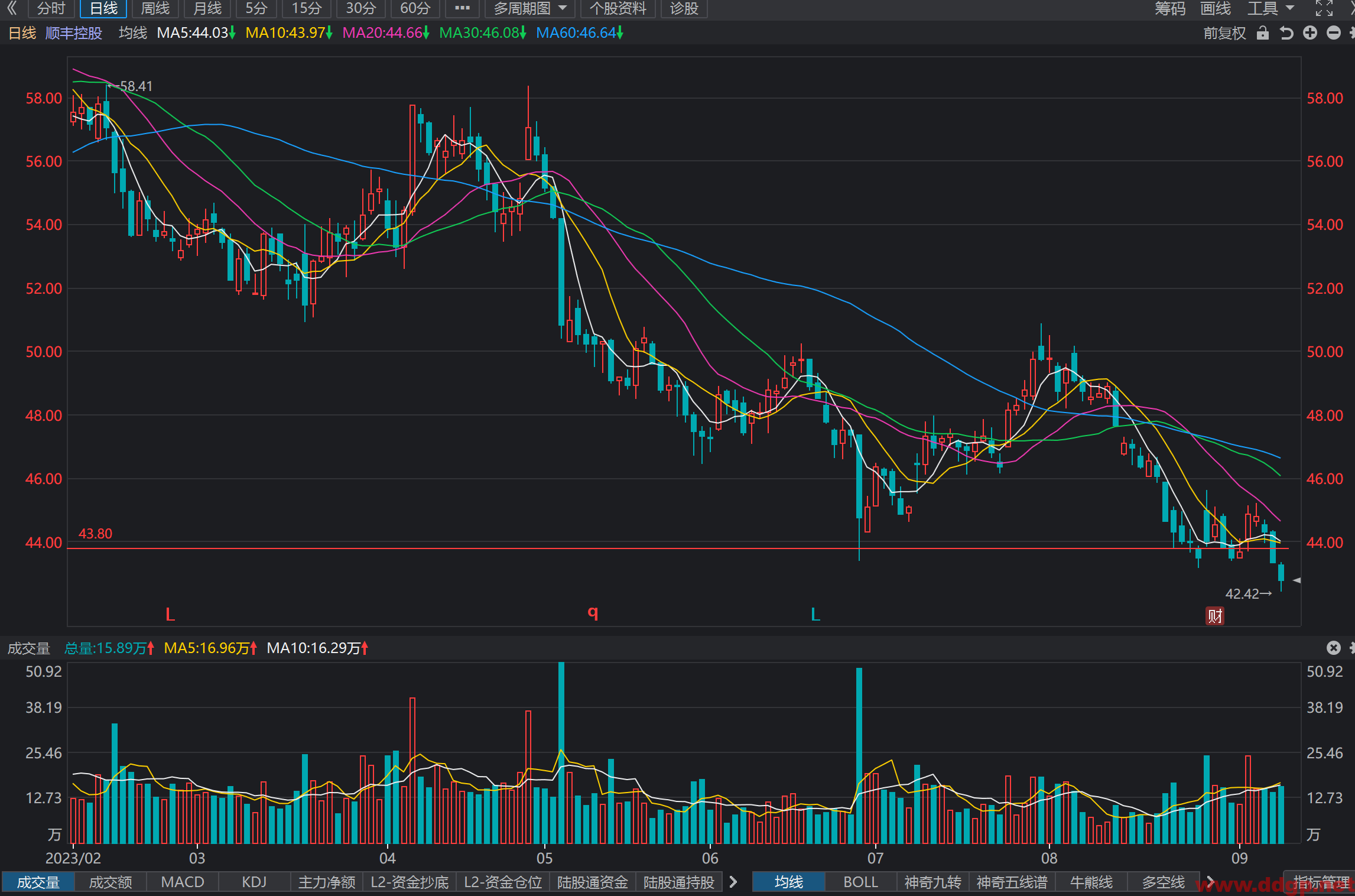
Task: Toggle 前复权 price adjustment mode
Action: click(x=1224, y=33)
